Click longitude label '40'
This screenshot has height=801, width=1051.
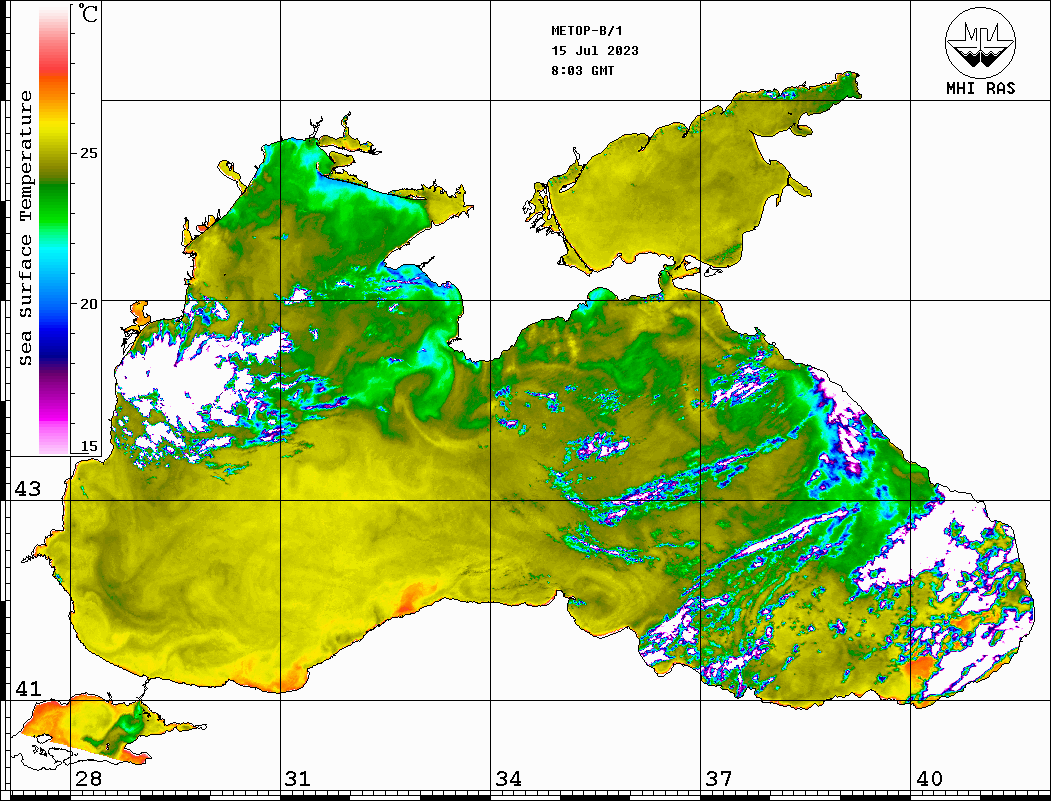[929, 778]
